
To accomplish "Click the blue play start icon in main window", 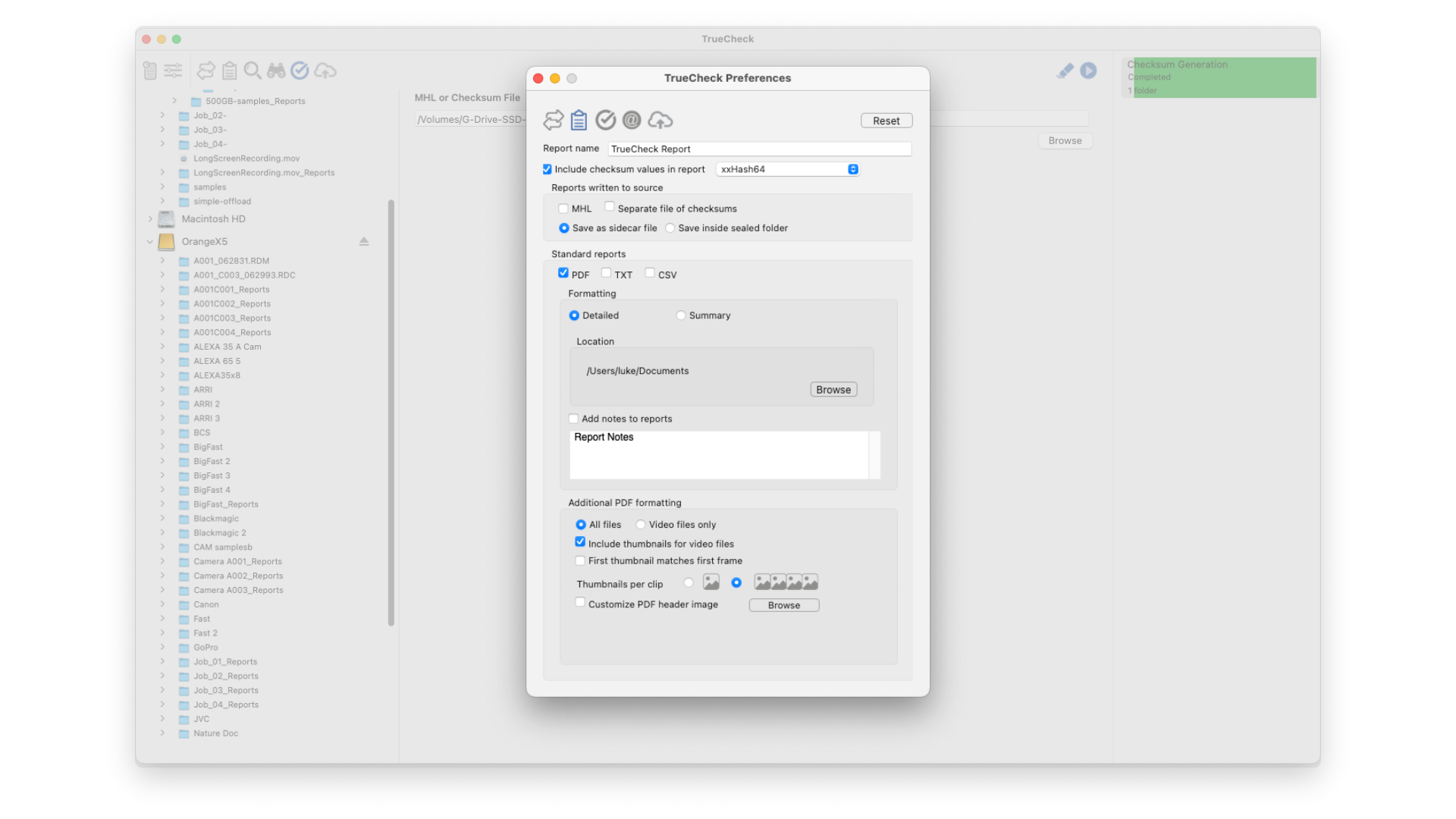I will (1088, 71).
